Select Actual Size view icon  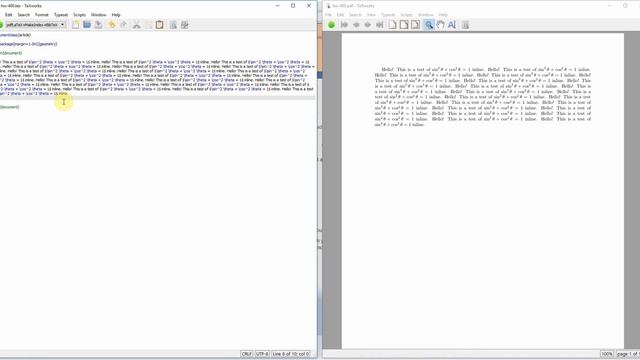click(x=392, y=25)
